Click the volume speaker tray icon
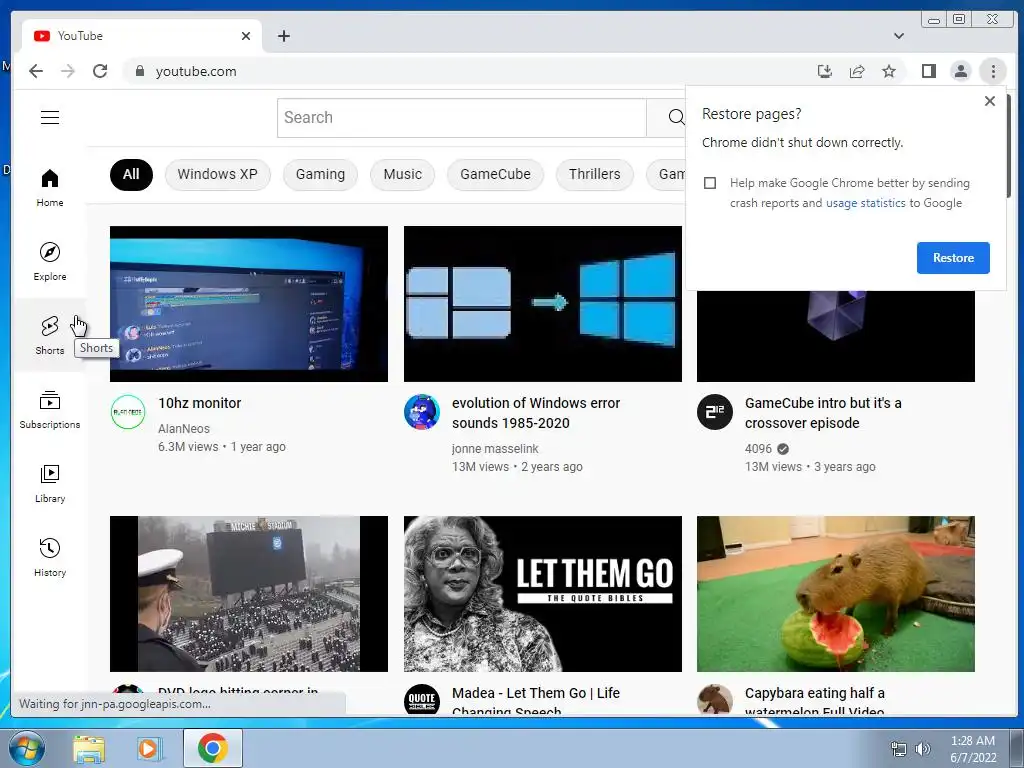This screenshot has height=768, width=1024. tap(923, 749)
